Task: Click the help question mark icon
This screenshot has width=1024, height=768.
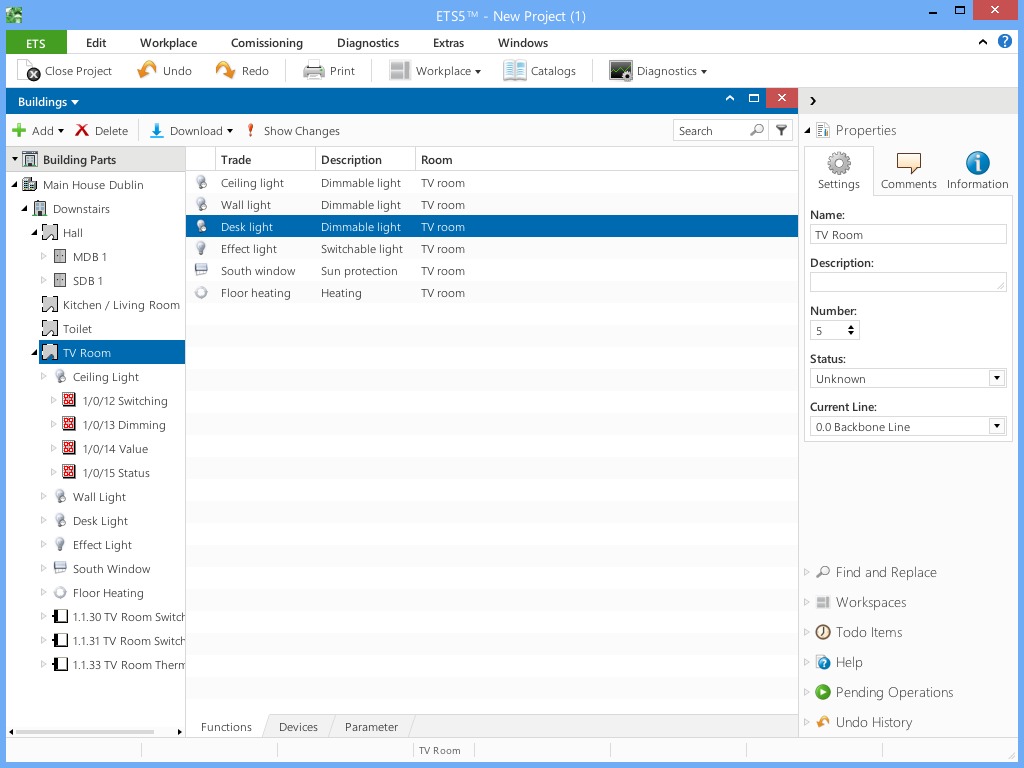Action: tap(1004, 43)
